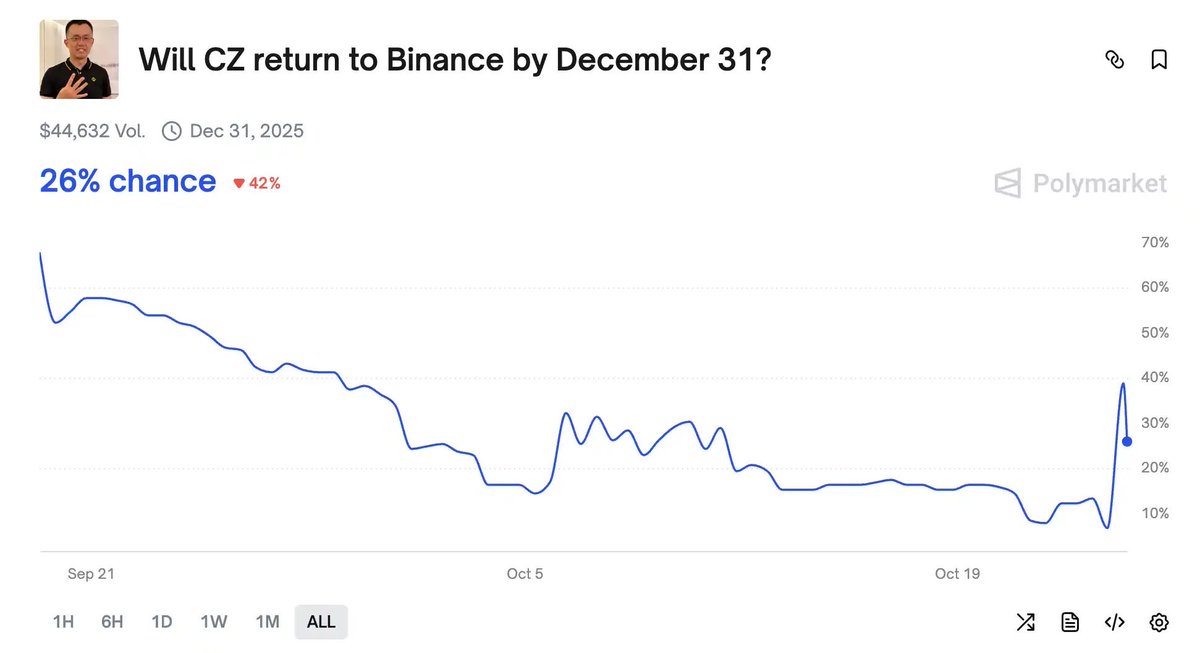
Task: Open the embed code icon
Action: click(1114, 622)
